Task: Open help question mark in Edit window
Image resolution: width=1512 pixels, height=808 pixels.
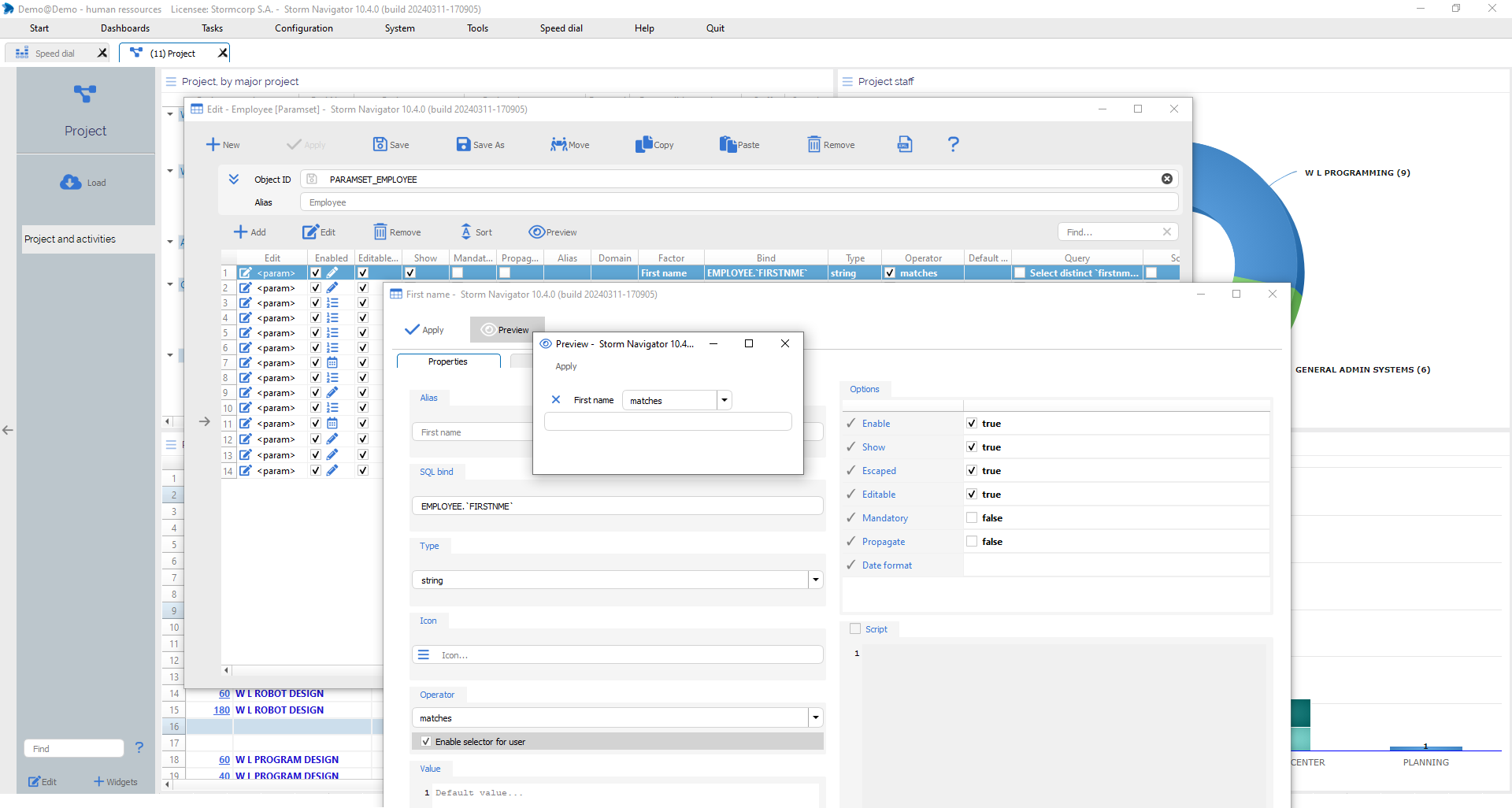Action: (x=954, y=144)
